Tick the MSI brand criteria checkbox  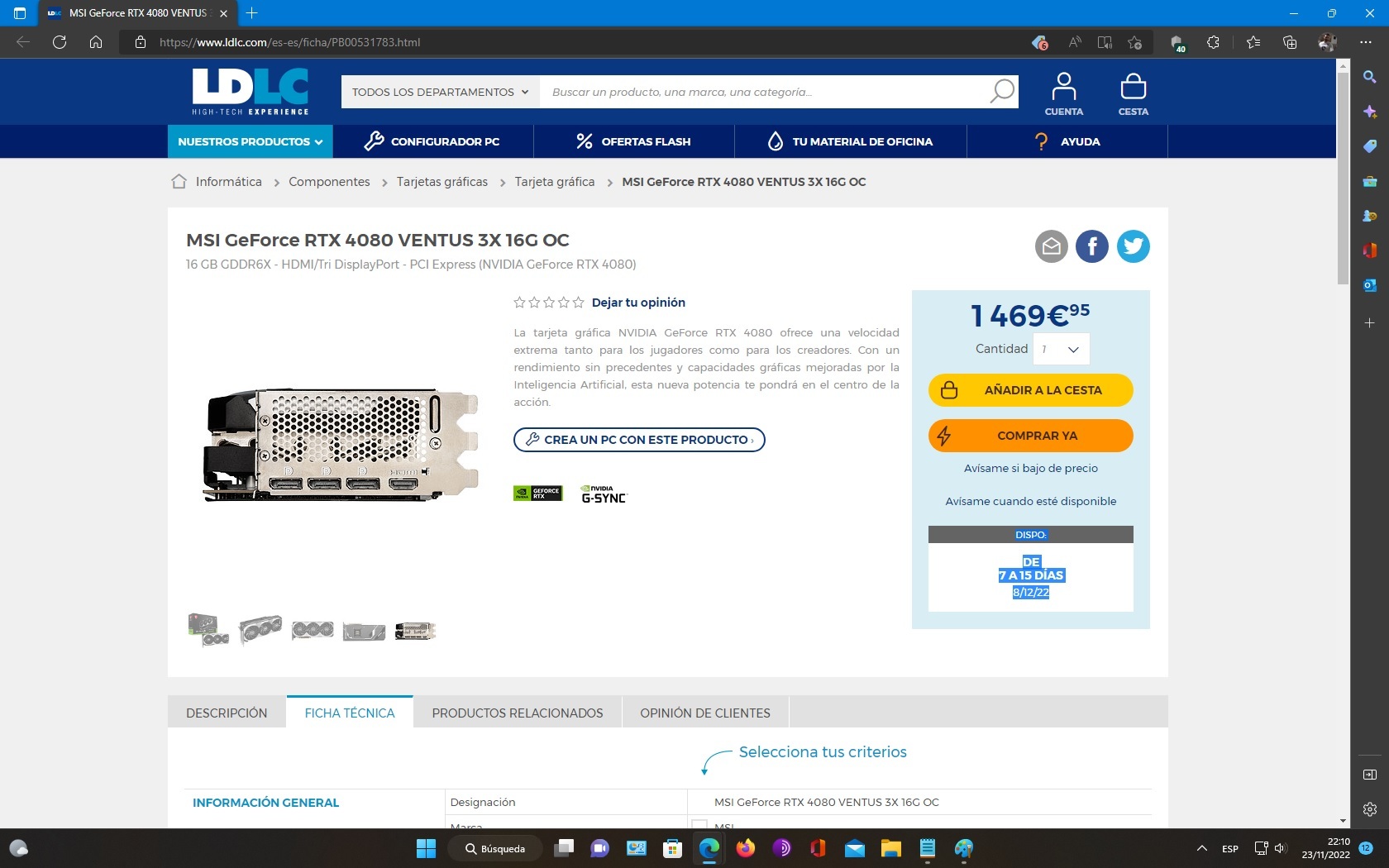[x=699, y=824]
